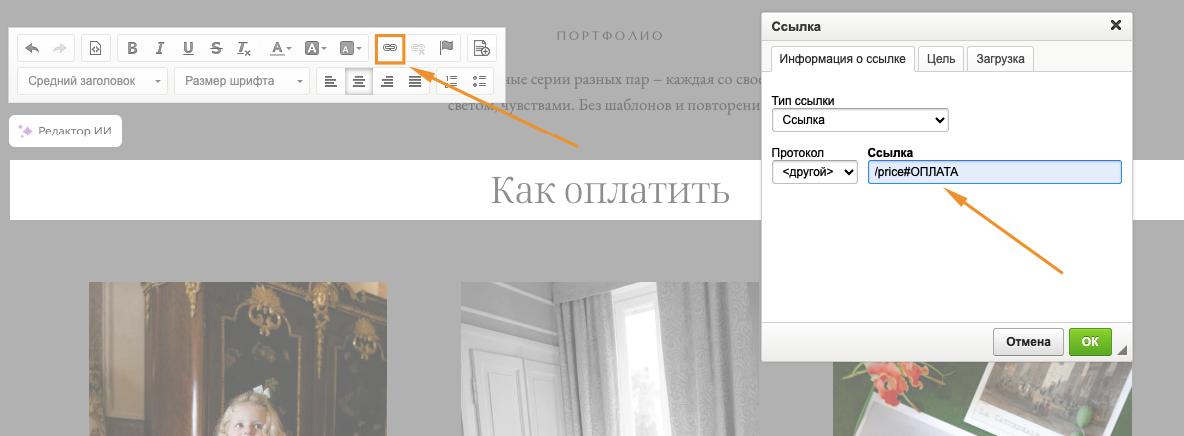The width and height of the screenshot is (1184, 436).
Task: Open the Загрузка tab
Action: coord(1000,59)
